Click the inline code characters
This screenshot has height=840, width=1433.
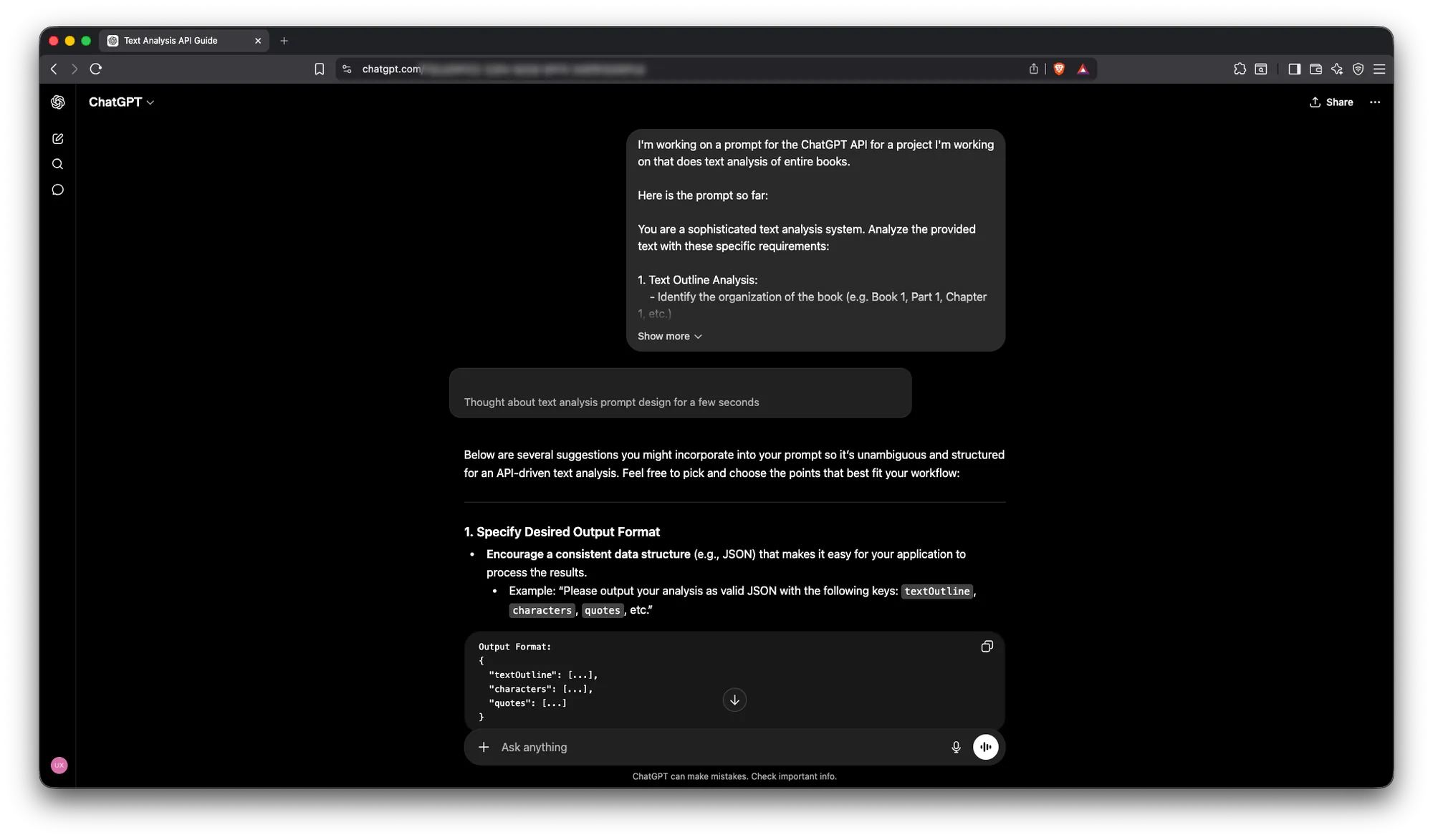[542, 610]
